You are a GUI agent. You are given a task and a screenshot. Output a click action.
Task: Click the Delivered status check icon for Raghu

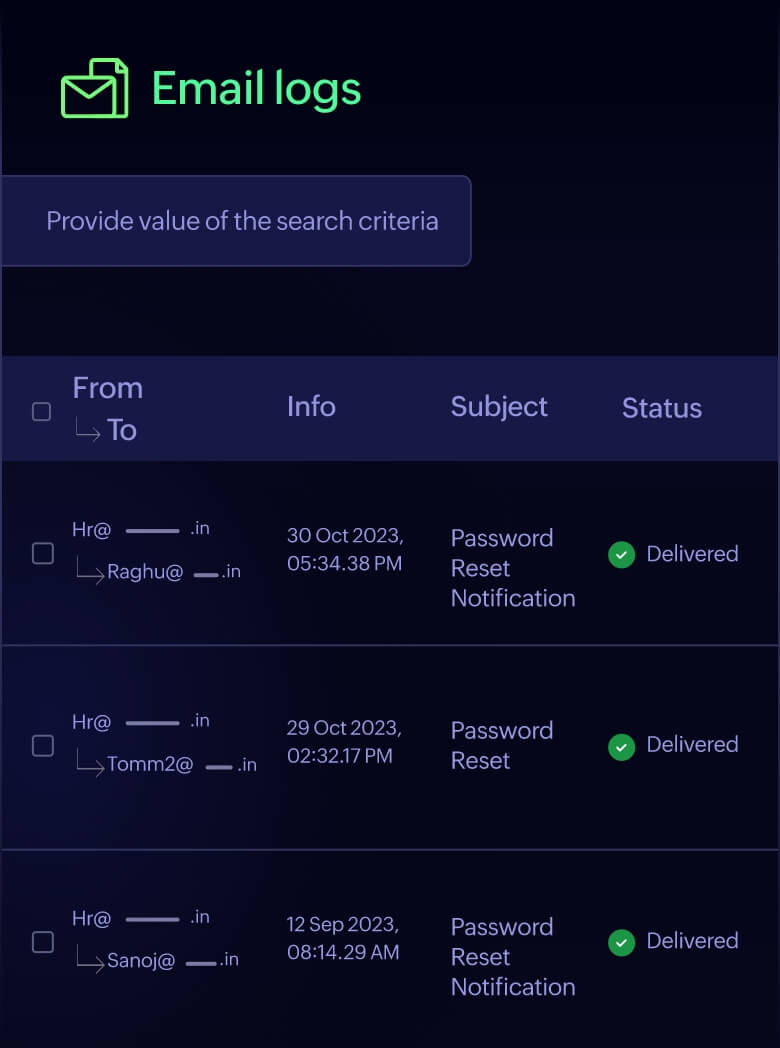(621, 554)
